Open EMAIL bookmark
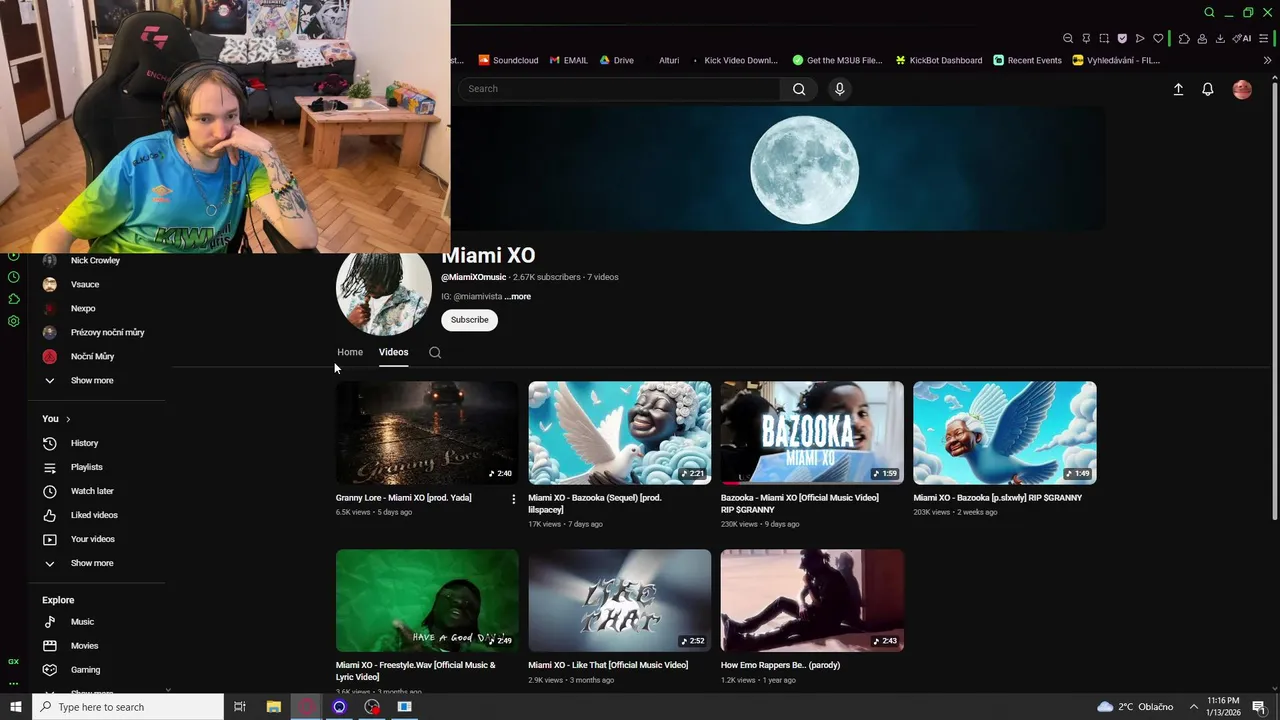 [x=568, y=60]
